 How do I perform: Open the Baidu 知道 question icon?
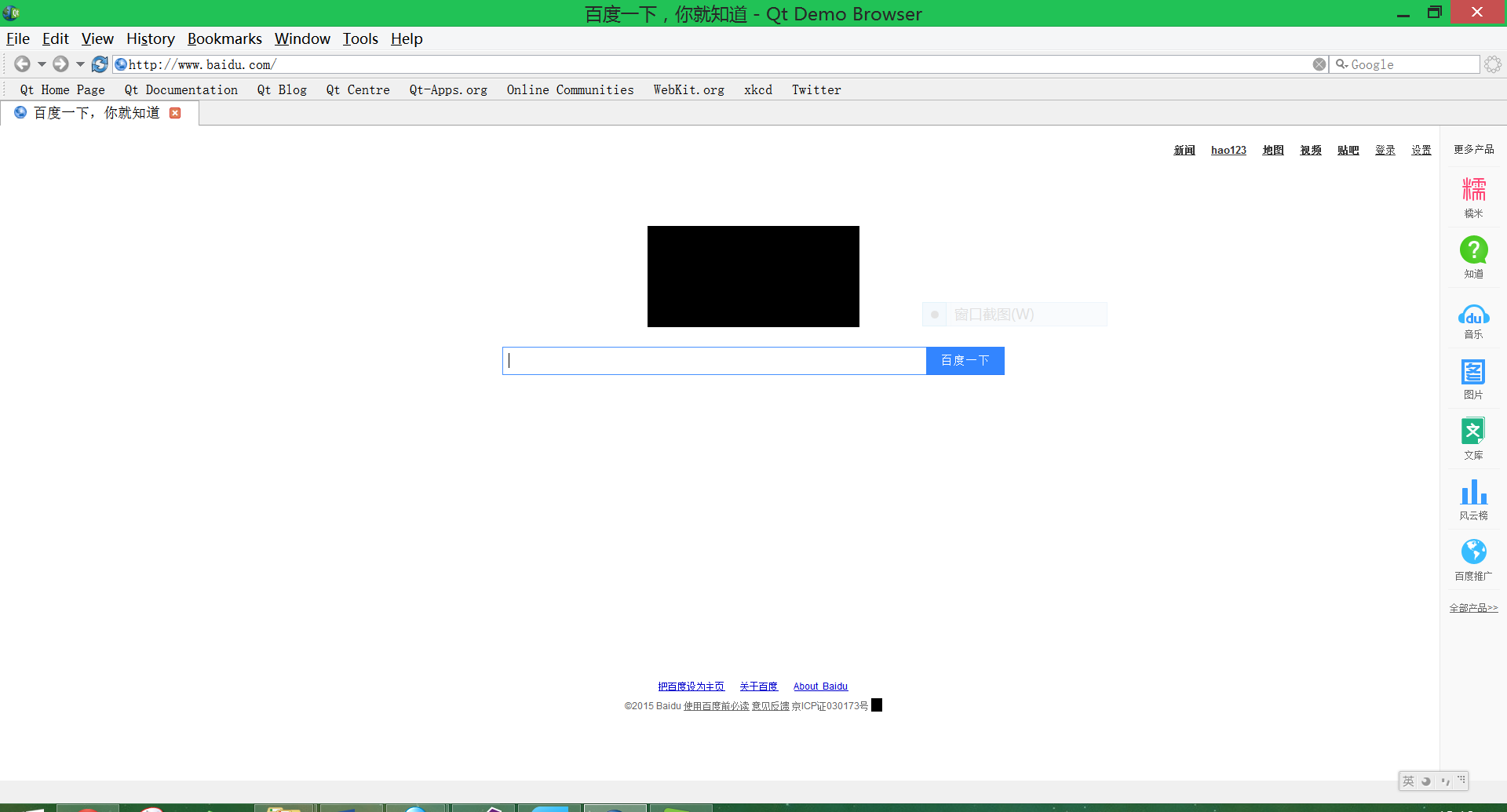click(x=1473, y=250)
